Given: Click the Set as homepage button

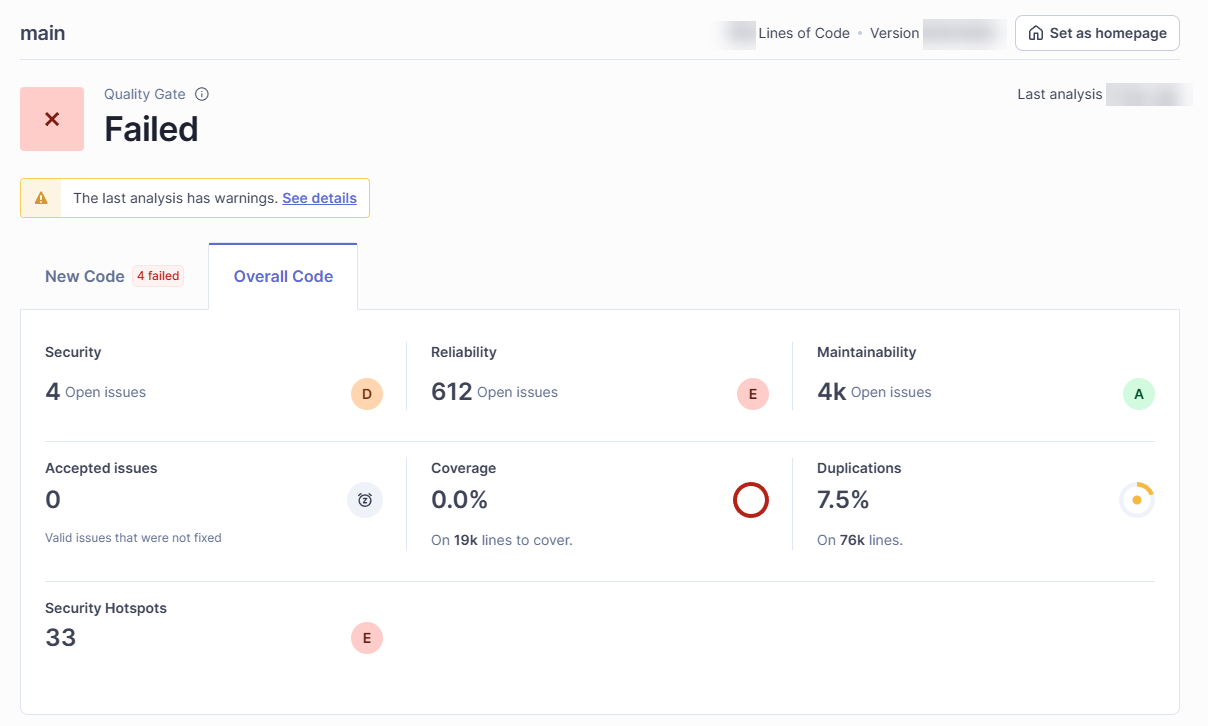Looking at the screenshot, I should click(x=1097, y=33).
